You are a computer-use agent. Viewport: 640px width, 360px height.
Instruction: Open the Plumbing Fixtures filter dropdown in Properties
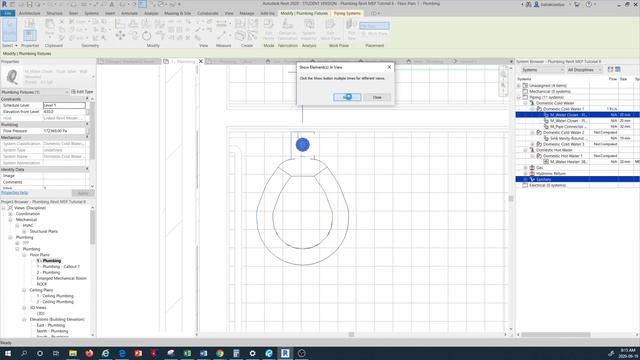67,92
